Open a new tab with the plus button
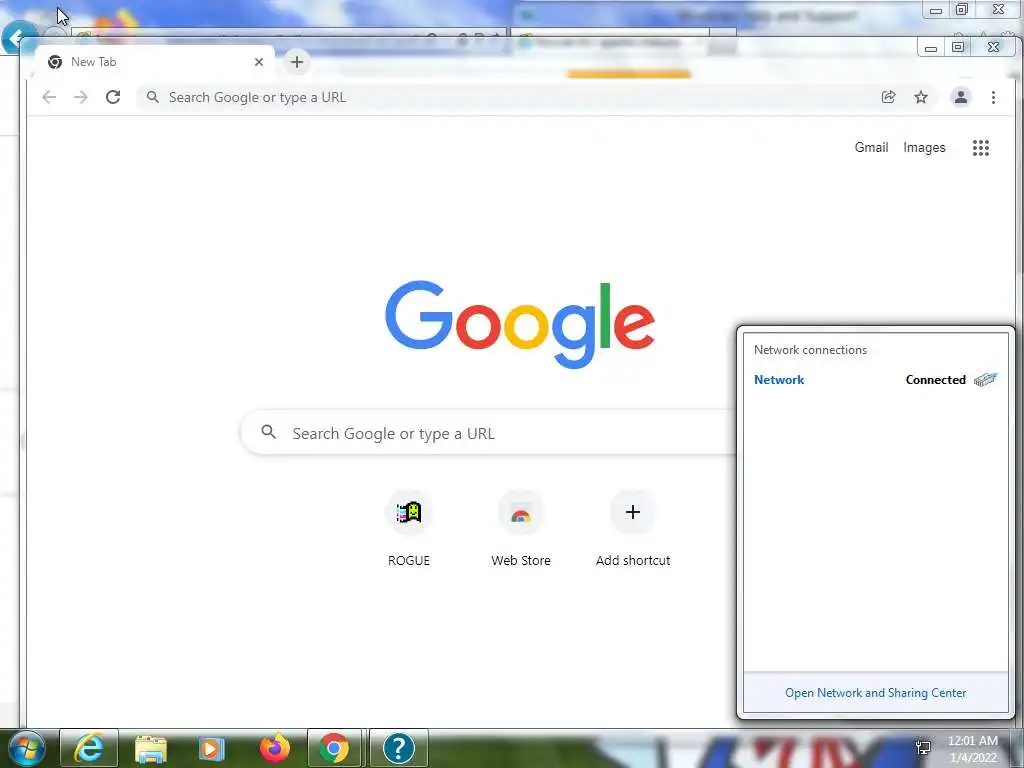 (296, 62)
